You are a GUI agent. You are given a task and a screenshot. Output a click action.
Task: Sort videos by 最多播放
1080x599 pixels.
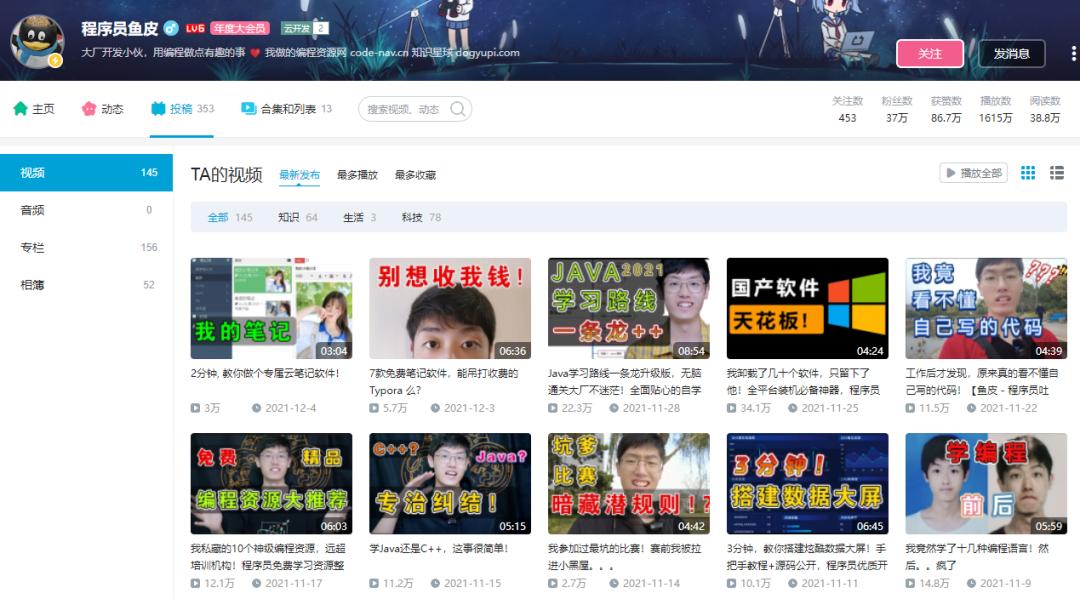click(357, 175)
